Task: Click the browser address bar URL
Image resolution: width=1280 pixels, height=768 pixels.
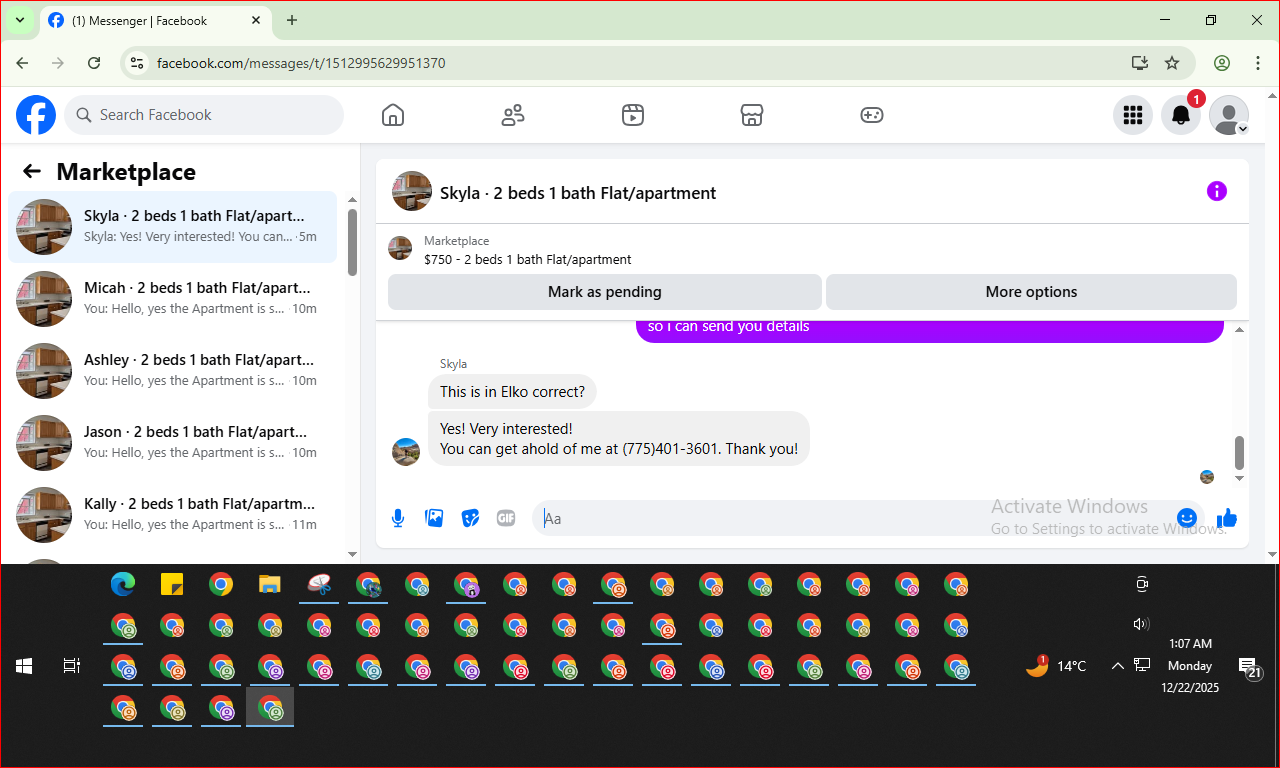Action: click(x=301, y=63)
